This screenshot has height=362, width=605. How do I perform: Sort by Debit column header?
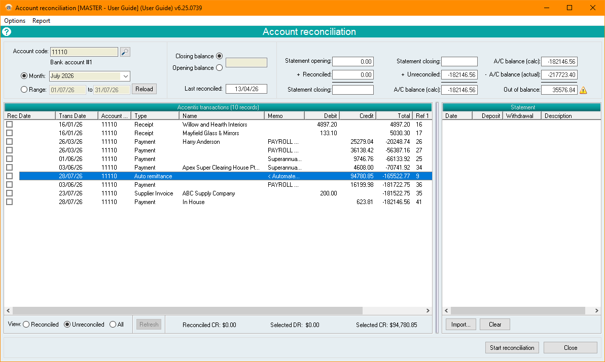tap(322, 116)
